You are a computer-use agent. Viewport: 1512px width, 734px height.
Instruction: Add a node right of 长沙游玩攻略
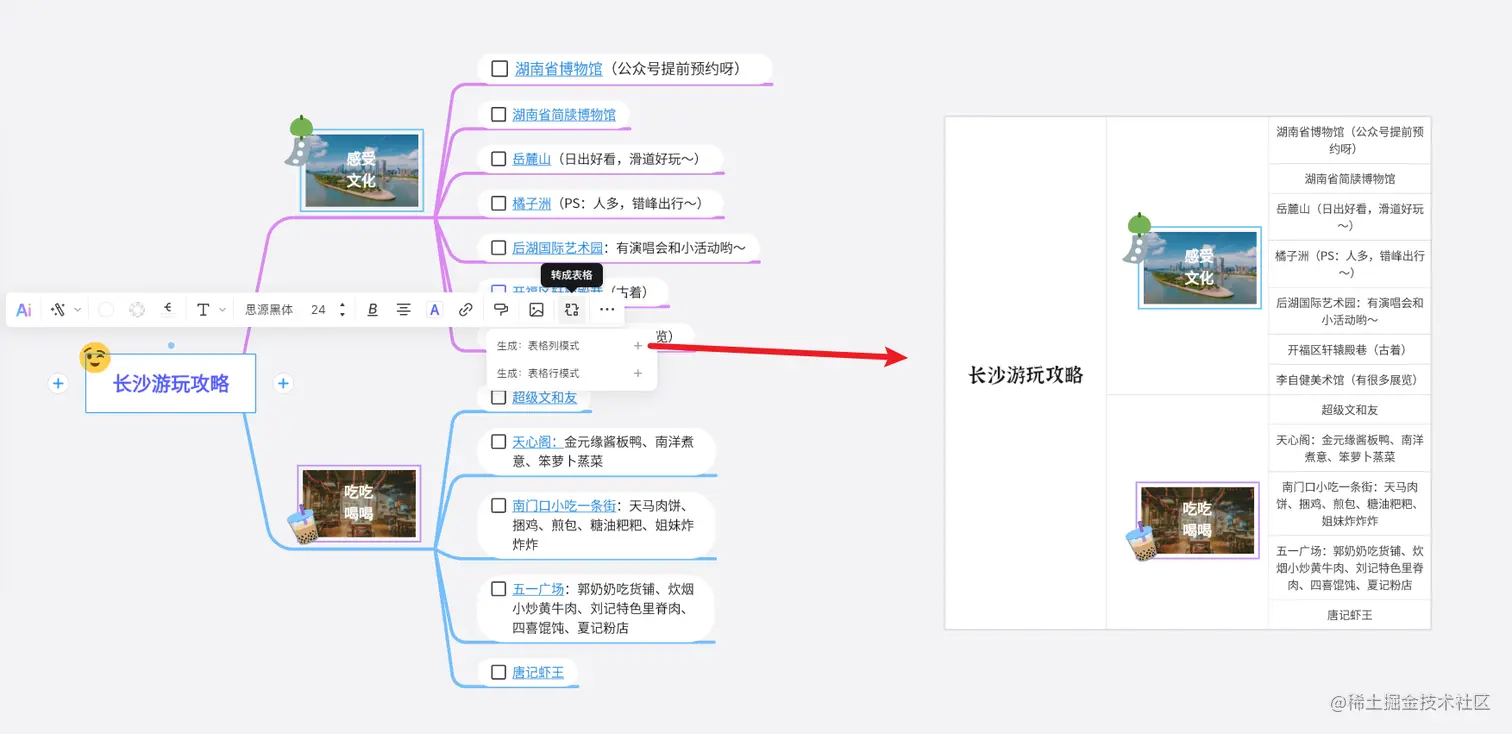283,383
